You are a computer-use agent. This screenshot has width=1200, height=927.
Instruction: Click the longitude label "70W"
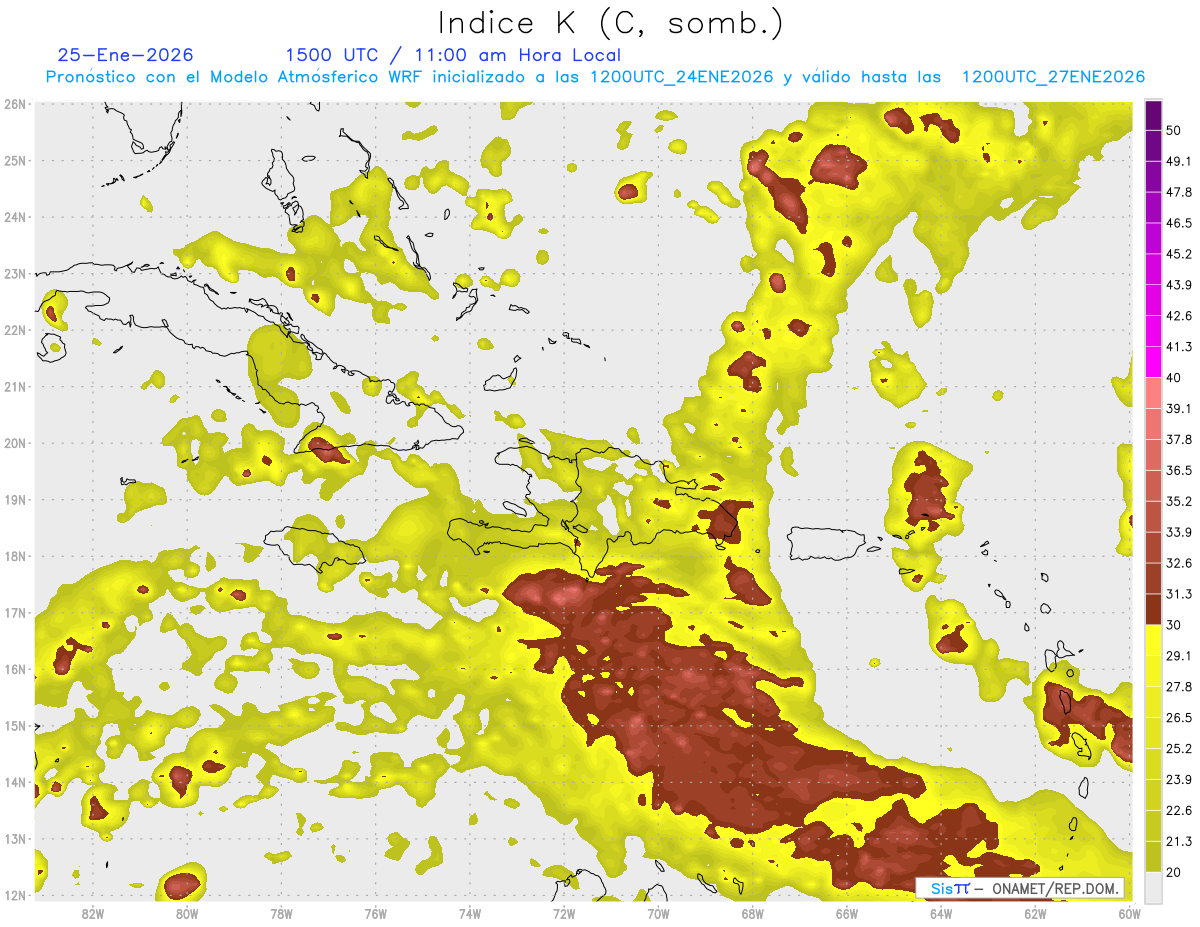pos(658,914)
